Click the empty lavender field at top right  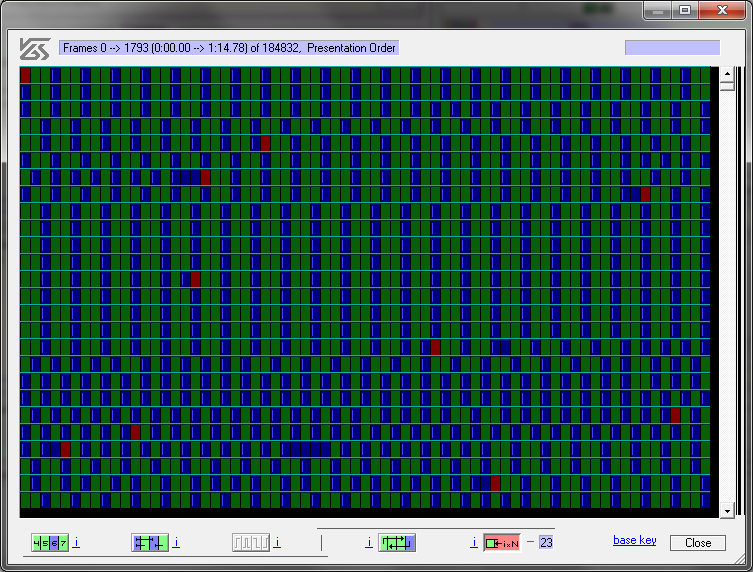[x=672, y=48]
